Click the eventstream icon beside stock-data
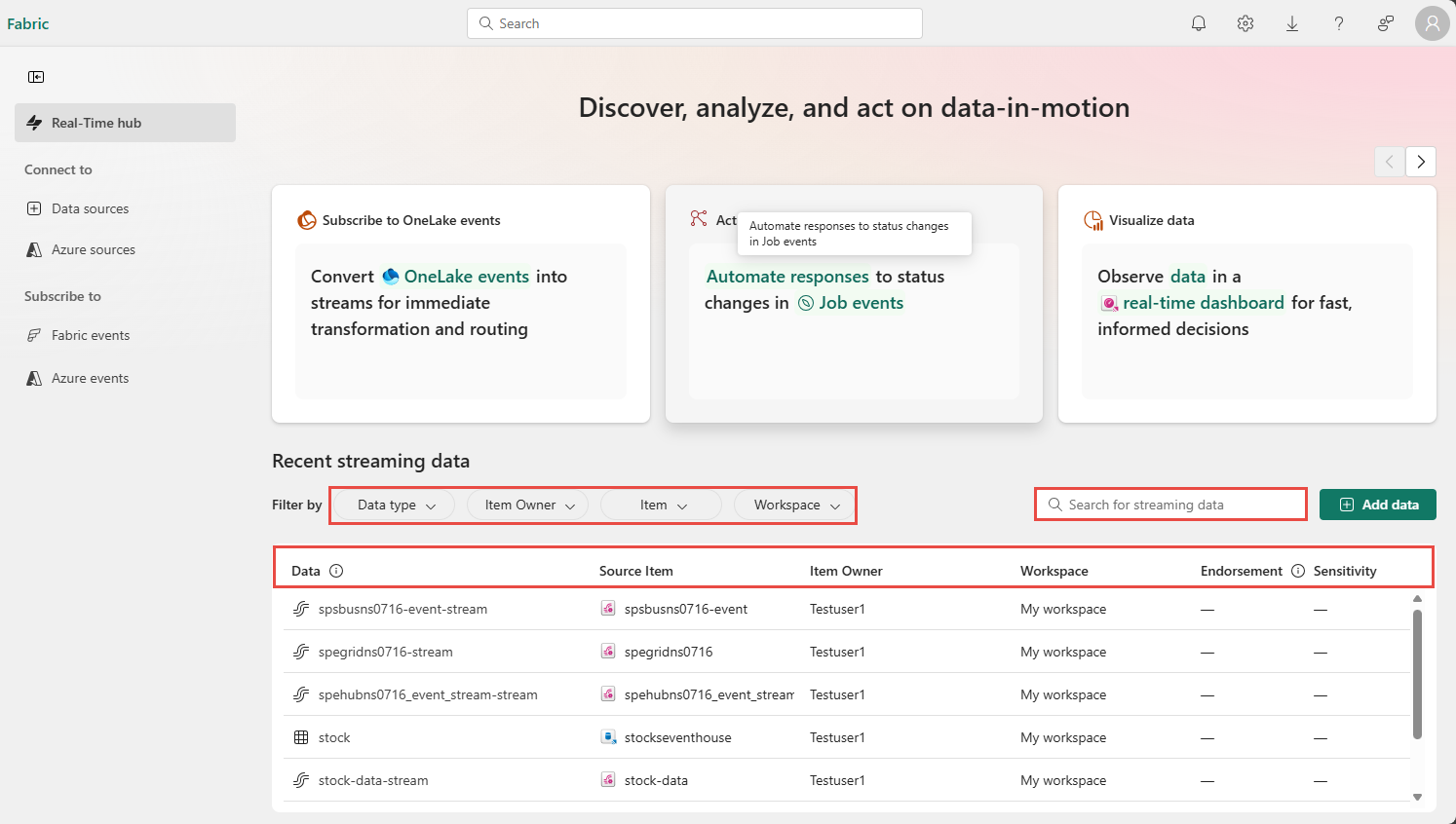This screenshot has height=824, width=1456. 608,780
